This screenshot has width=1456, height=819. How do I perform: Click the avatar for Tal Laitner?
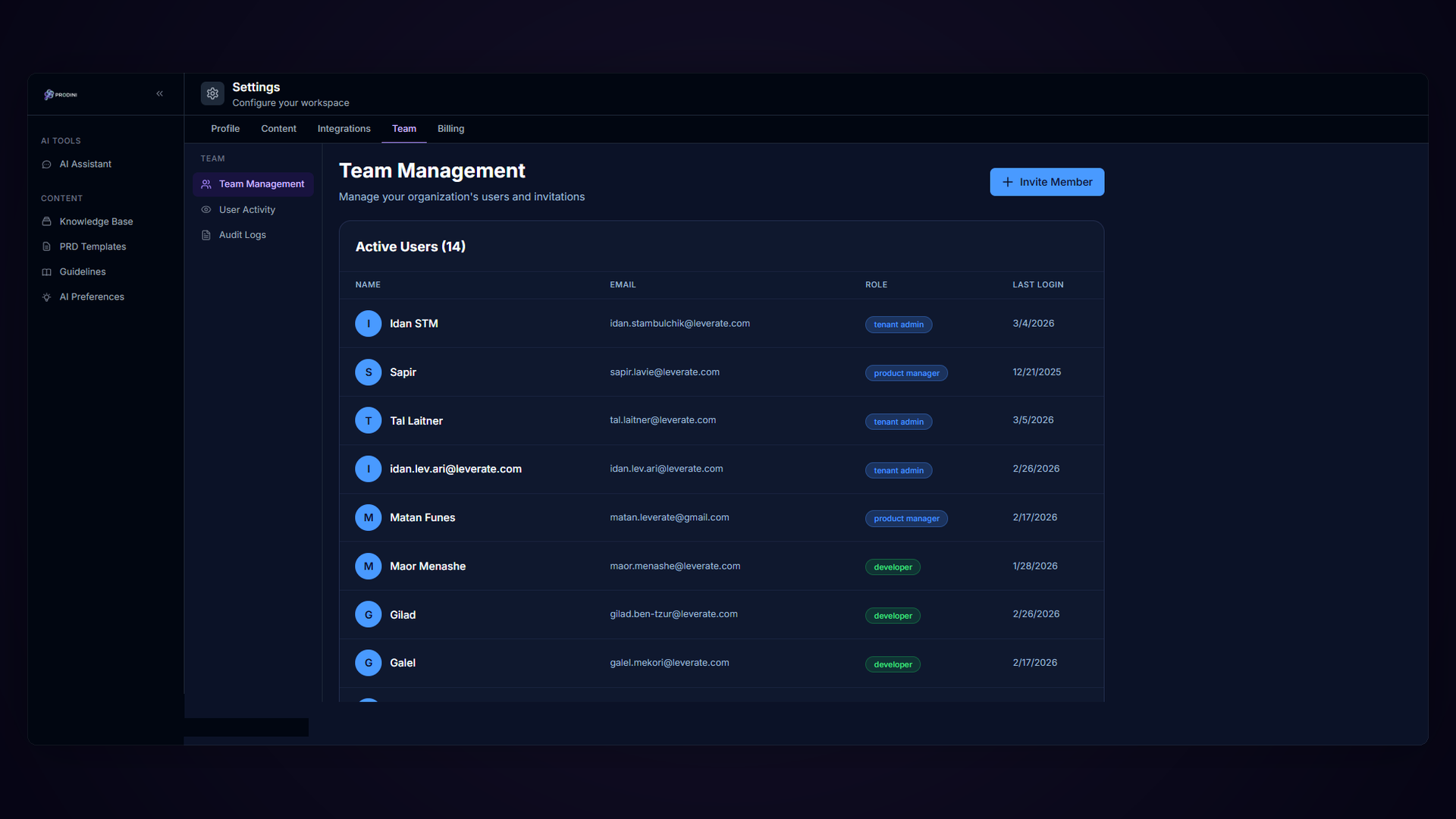[x=369, y=421]
